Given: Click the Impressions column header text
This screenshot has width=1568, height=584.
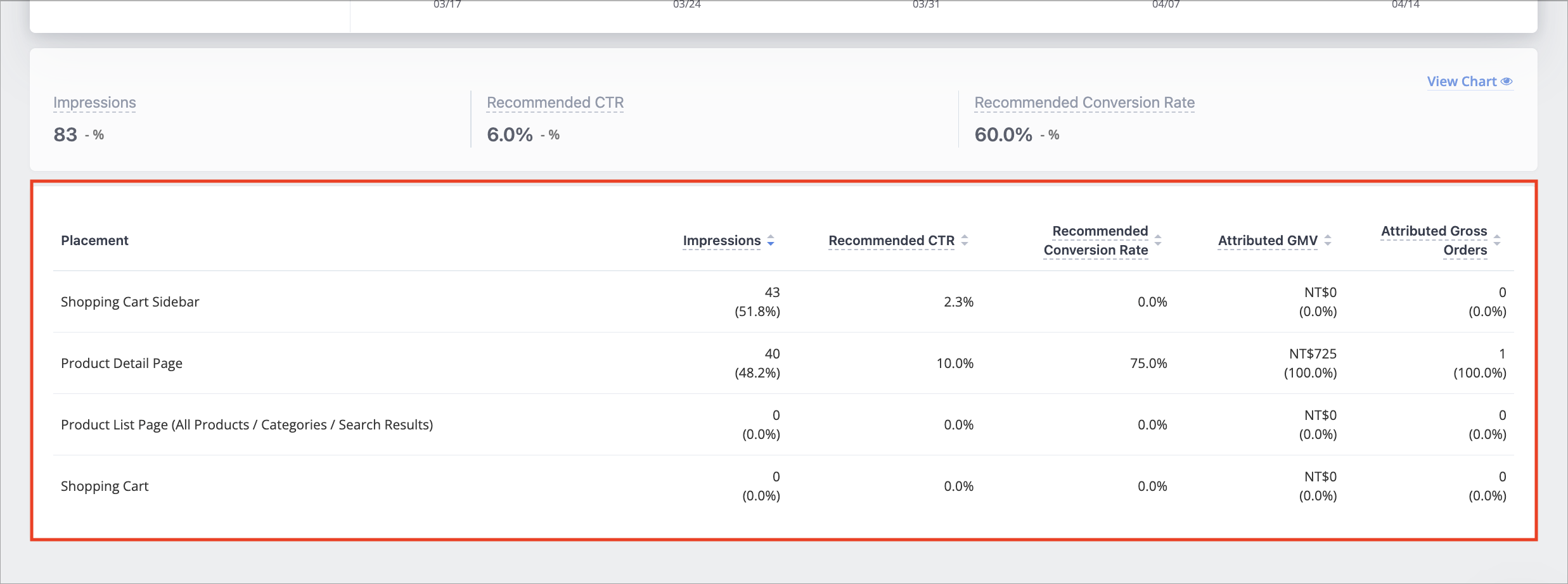Looking at the screenshot, I should 721,241.
